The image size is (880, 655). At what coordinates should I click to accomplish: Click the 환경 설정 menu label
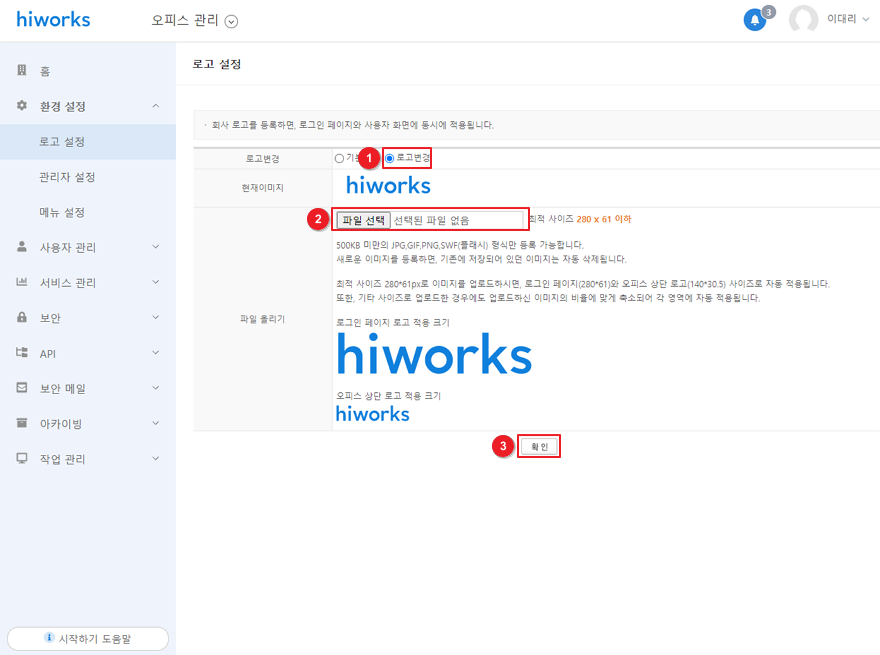pyautogui.click(x=62, y=107)
